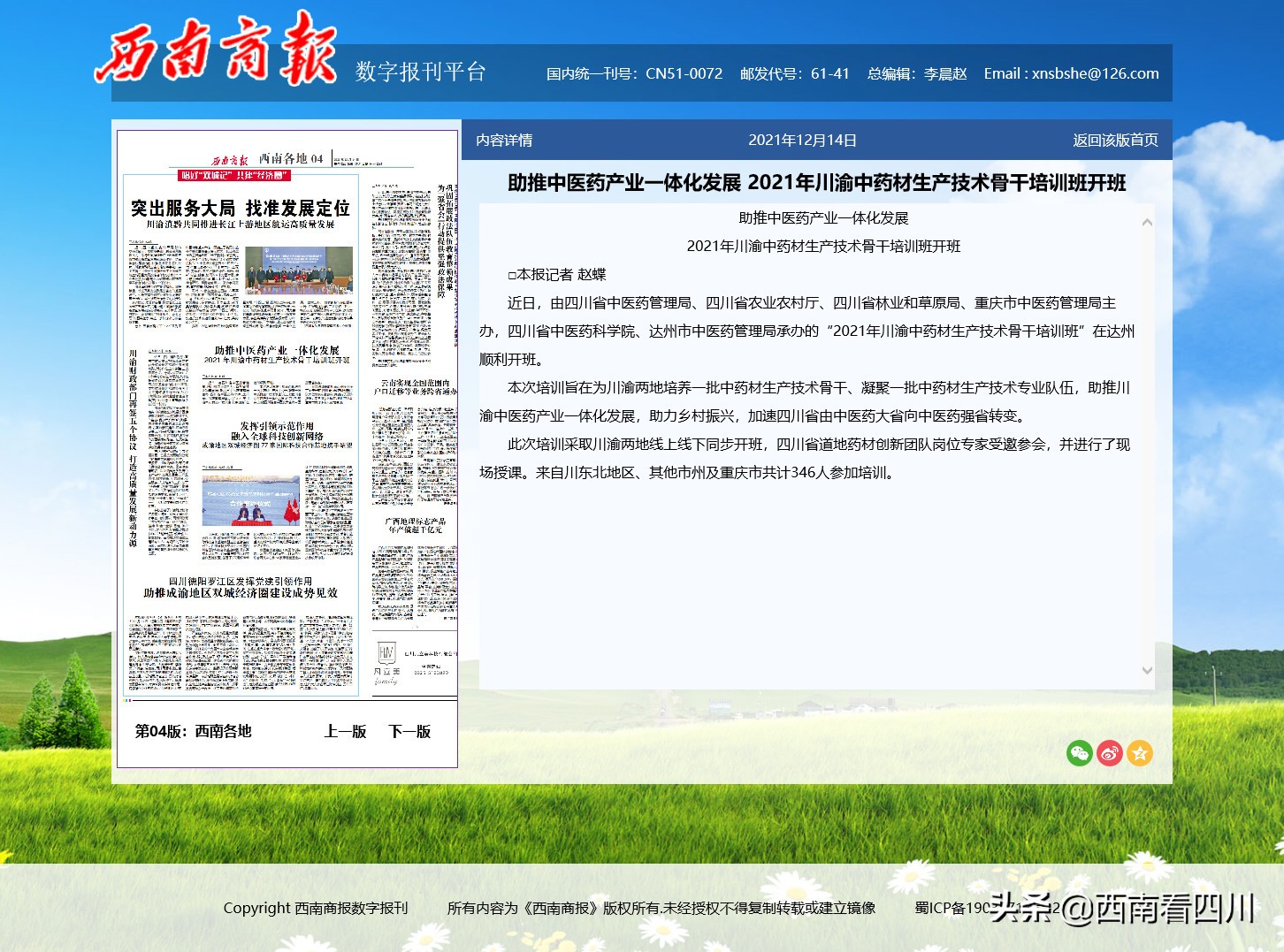Viewport: 1284px width, 952px height.
Task: Add to favorites with the star icon
Action: click(x=1140, y=753)
